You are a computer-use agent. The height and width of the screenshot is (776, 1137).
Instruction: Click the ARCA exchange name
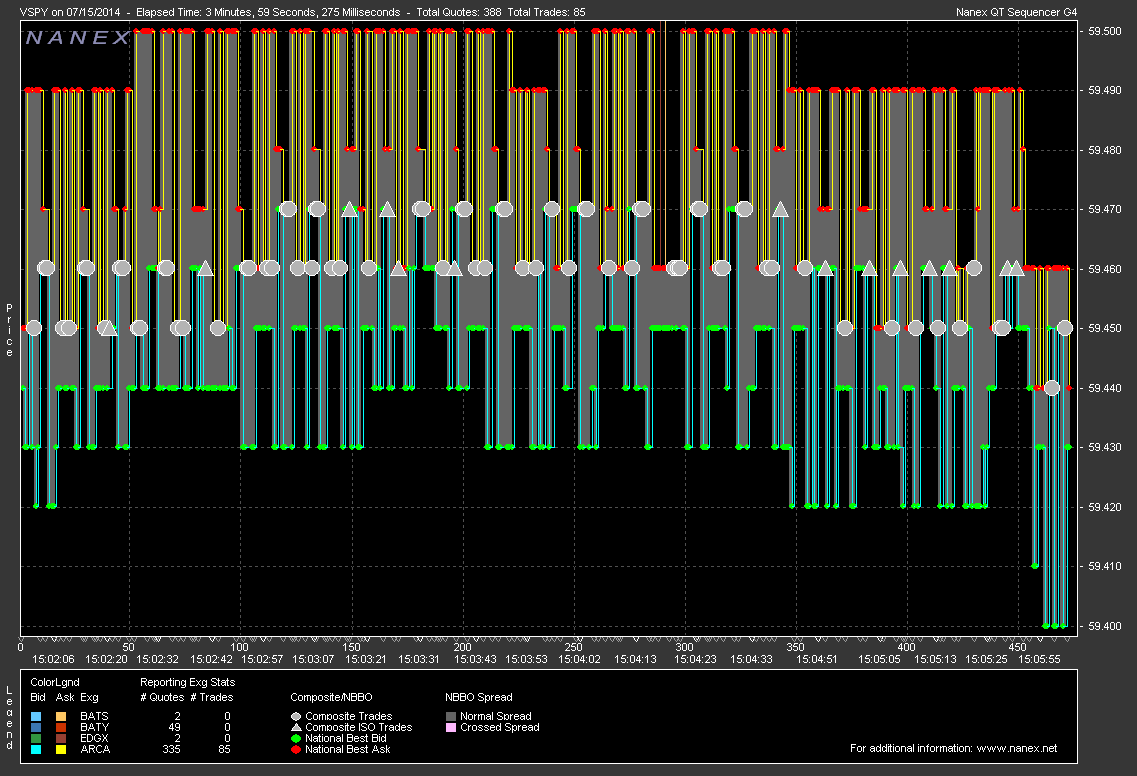[95, 749]
